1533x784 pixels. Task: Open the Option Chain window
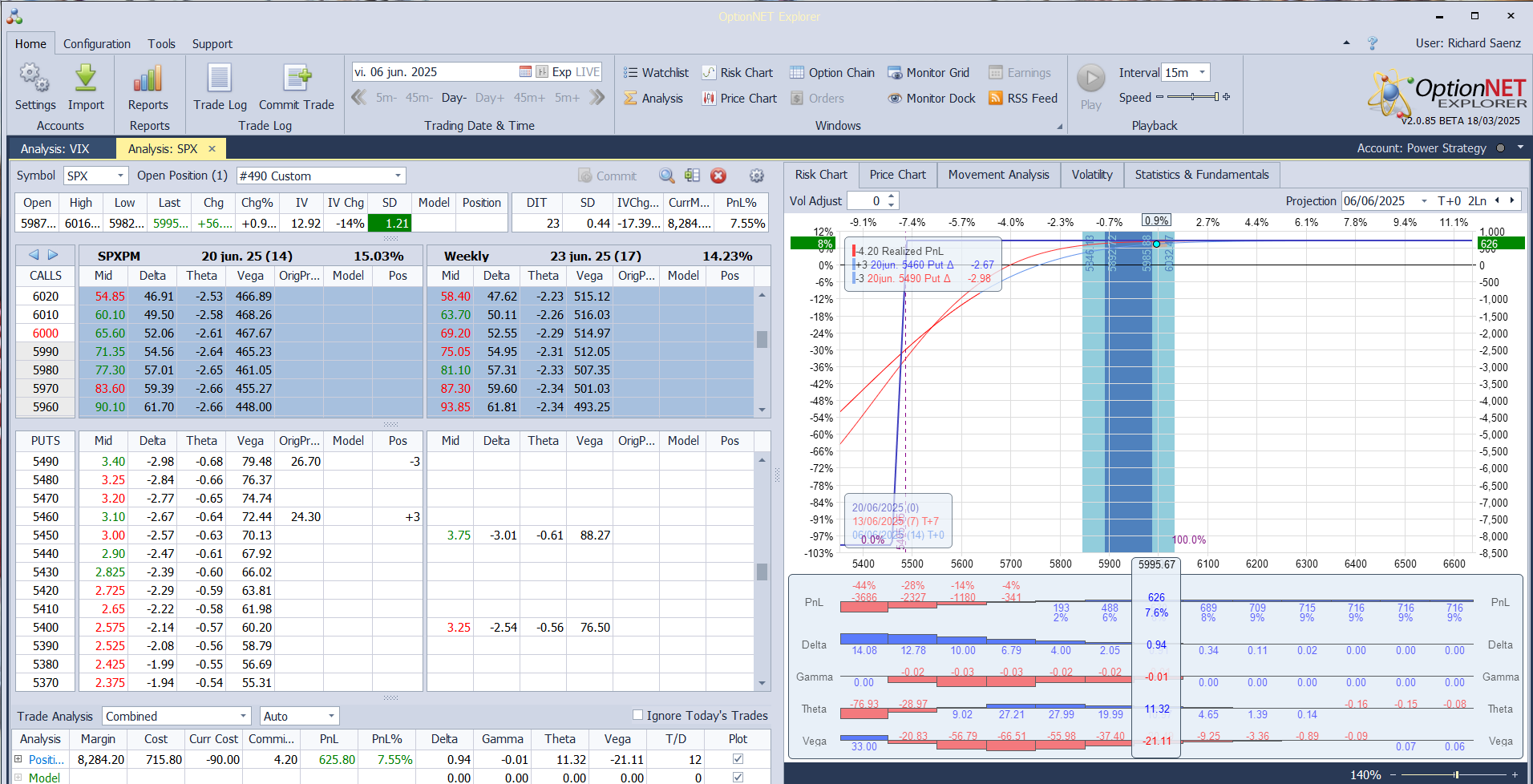(x=832, y=73)
